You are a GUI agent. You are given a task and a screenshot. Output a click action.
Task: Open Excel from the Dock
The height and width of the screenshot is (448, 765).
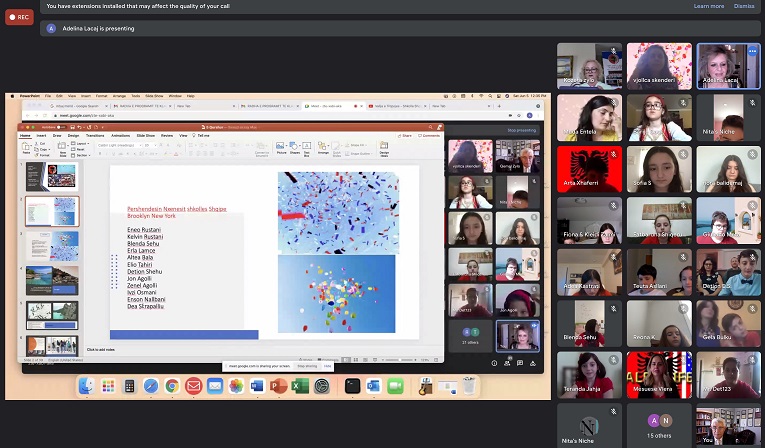tap(300, 386)
